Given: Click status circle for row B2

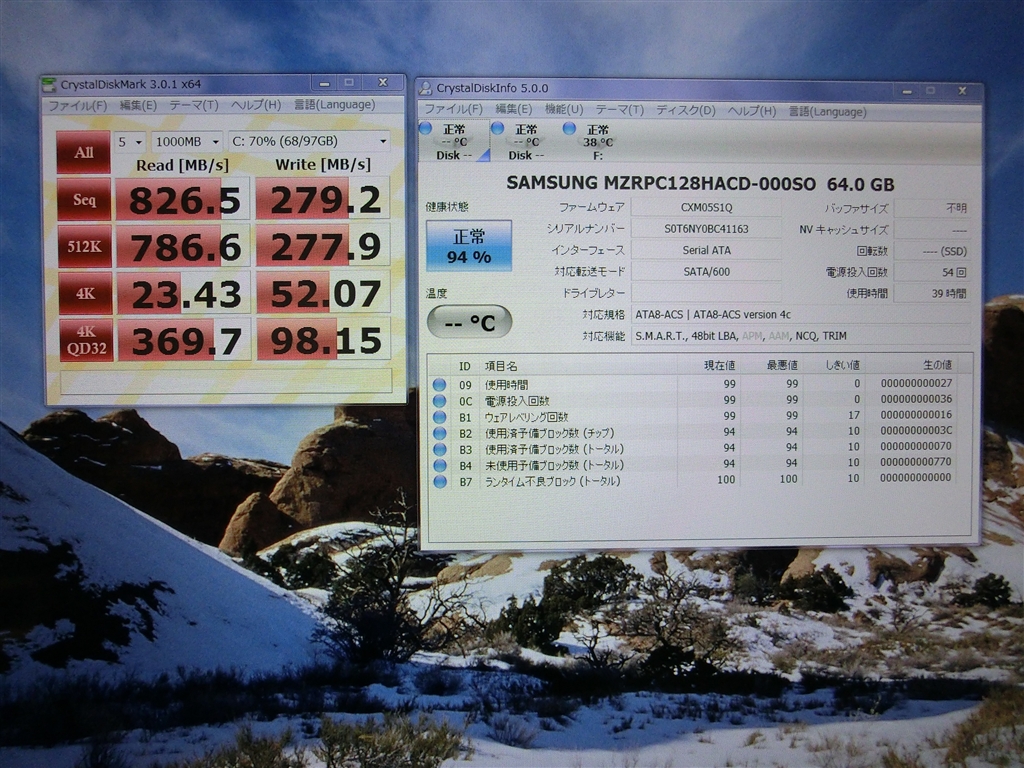Looking at the screenshot, I should click(440, 433).
